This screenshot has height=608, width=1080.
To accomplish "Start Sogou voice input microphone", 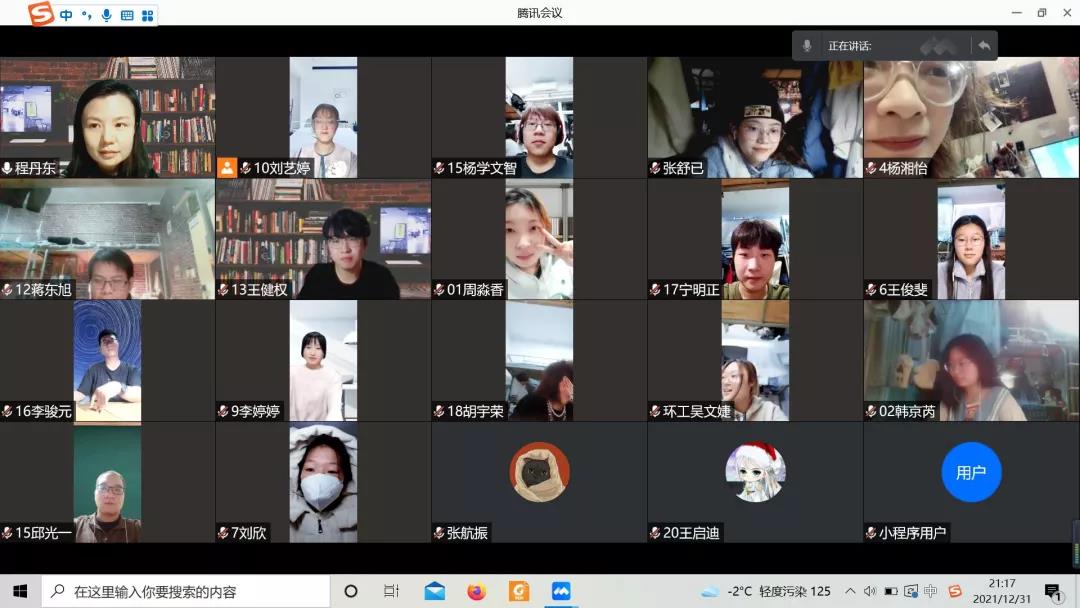I will click(106, 15).
